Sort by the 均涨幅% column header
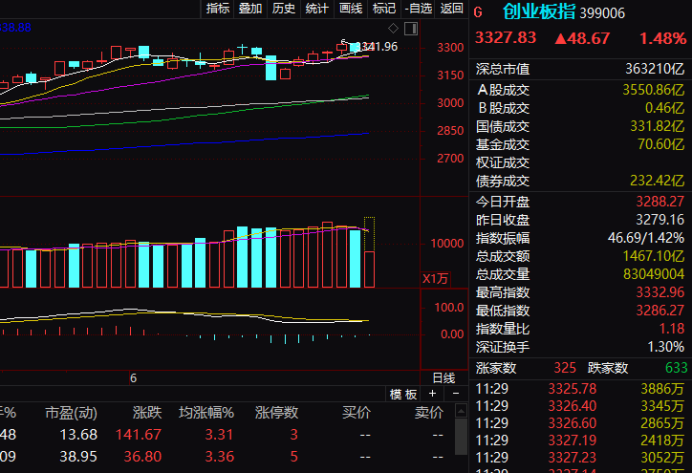Viewport: 693px width, 474px height. (x=206, y=413)
